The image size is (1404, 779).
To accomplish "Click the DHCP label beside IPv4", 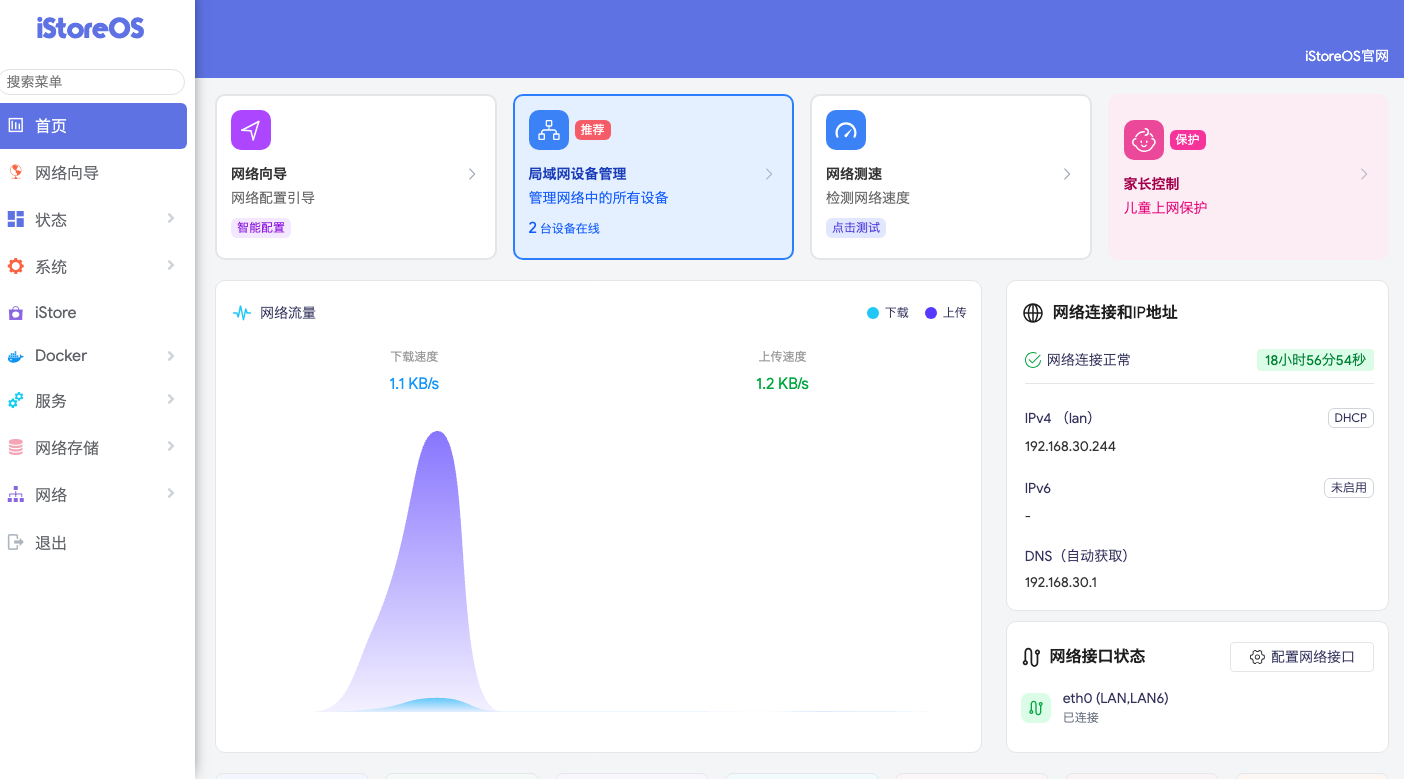I will tap(1350, 418).
